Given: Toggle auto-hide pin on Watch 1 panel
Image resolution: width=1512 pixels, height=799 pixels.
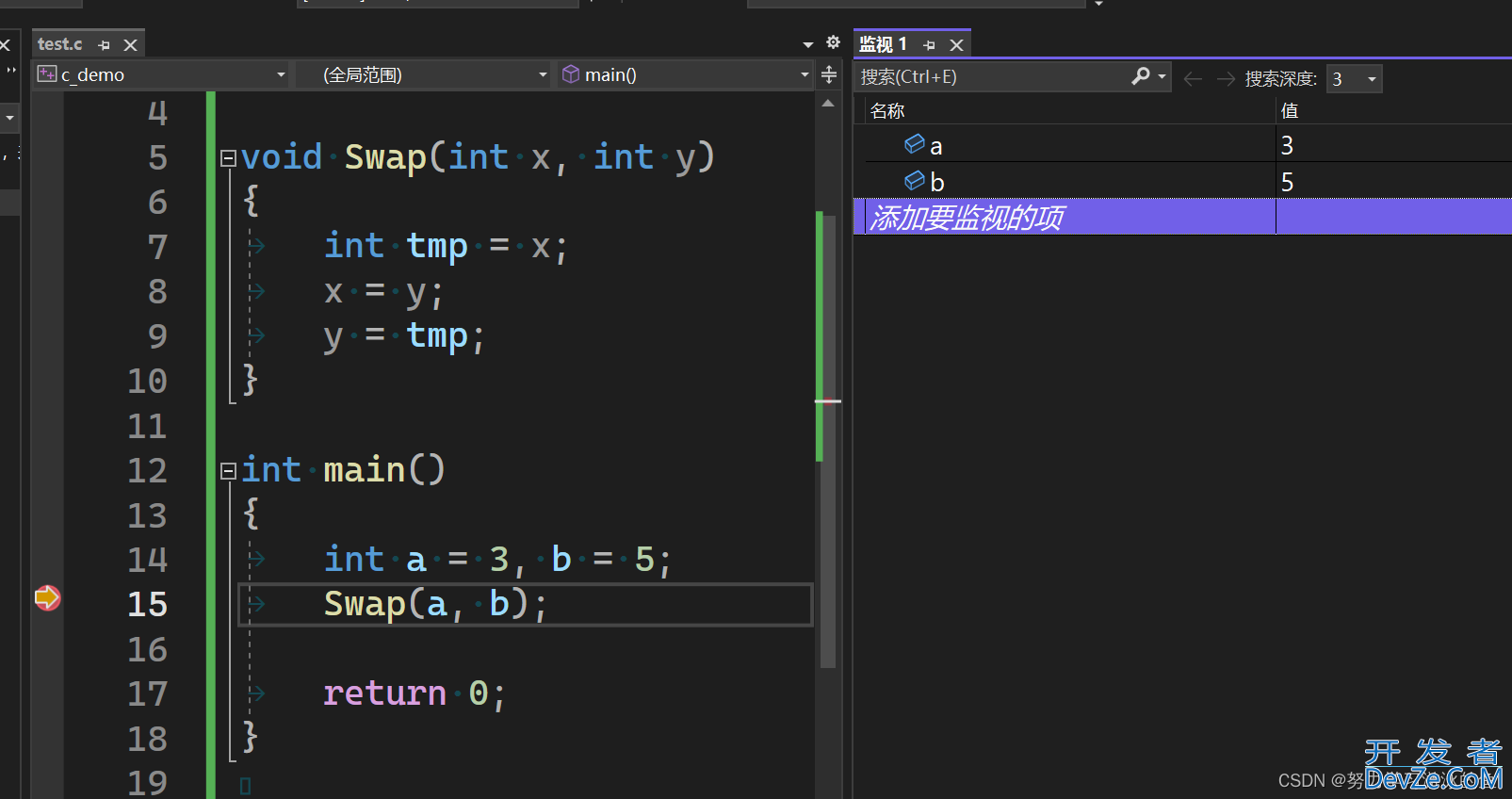Looking at the screenshot, I should [930, 45].
